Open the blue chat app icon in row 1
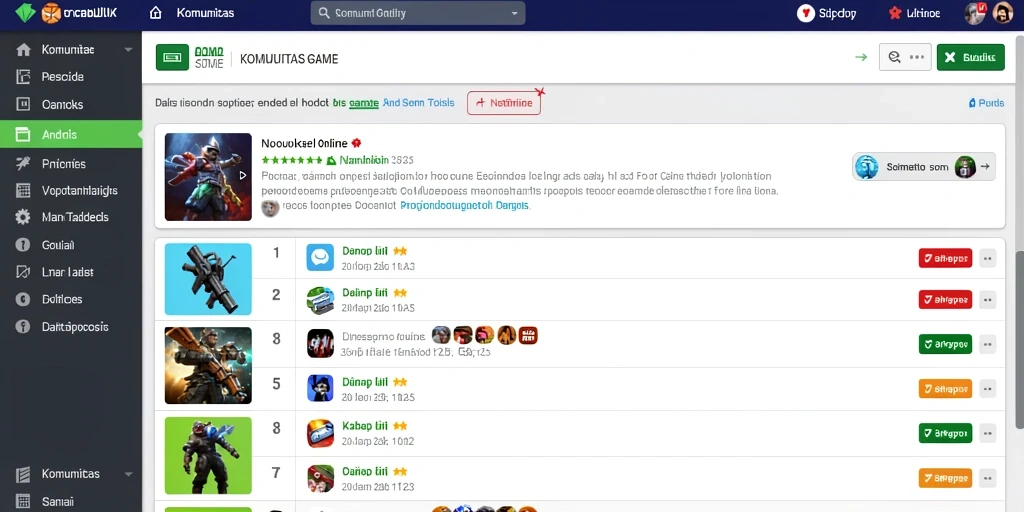Screen dimensions: 1024x512 (x=320, y=258)
